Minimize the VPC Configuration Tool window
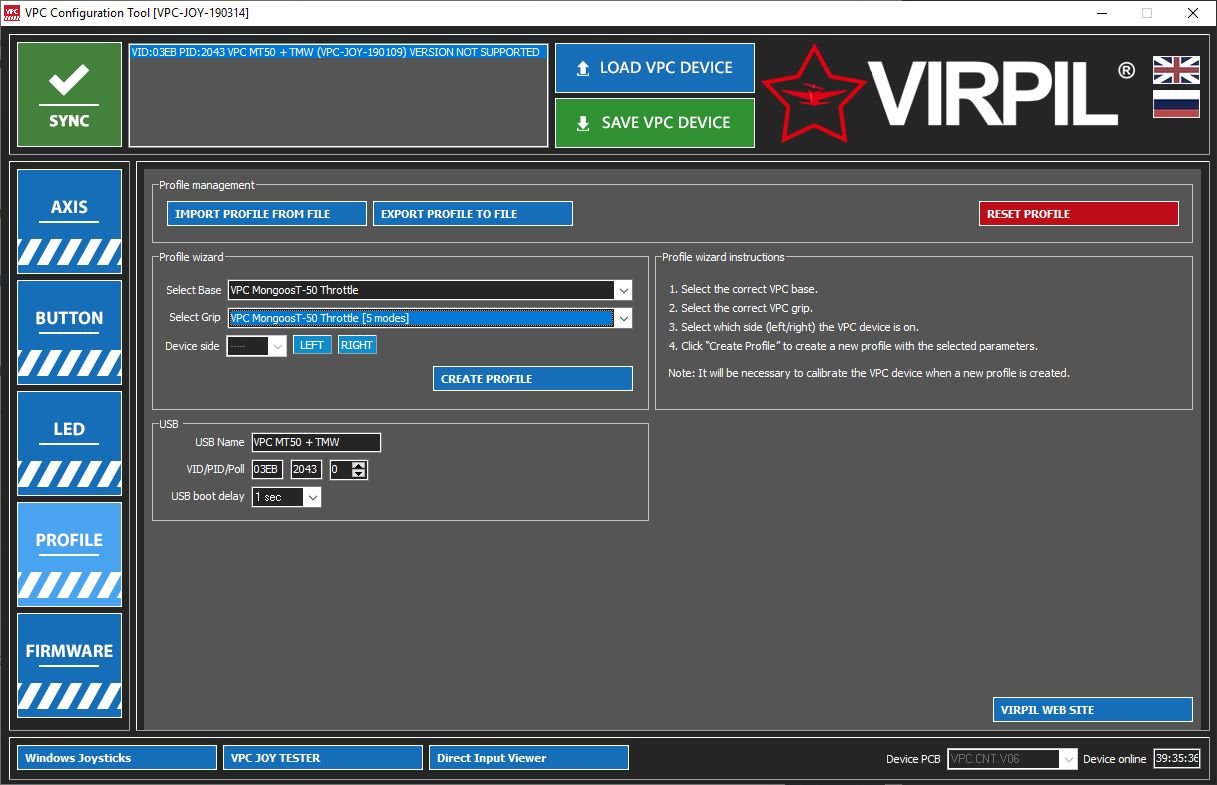 pos(1101,13)
